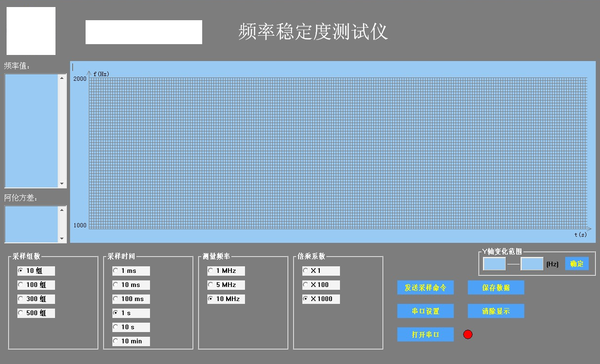Click up arrow of 频率值 list scrollbar
This screenshot has height=364, width=600.
[x=62, y=78]
